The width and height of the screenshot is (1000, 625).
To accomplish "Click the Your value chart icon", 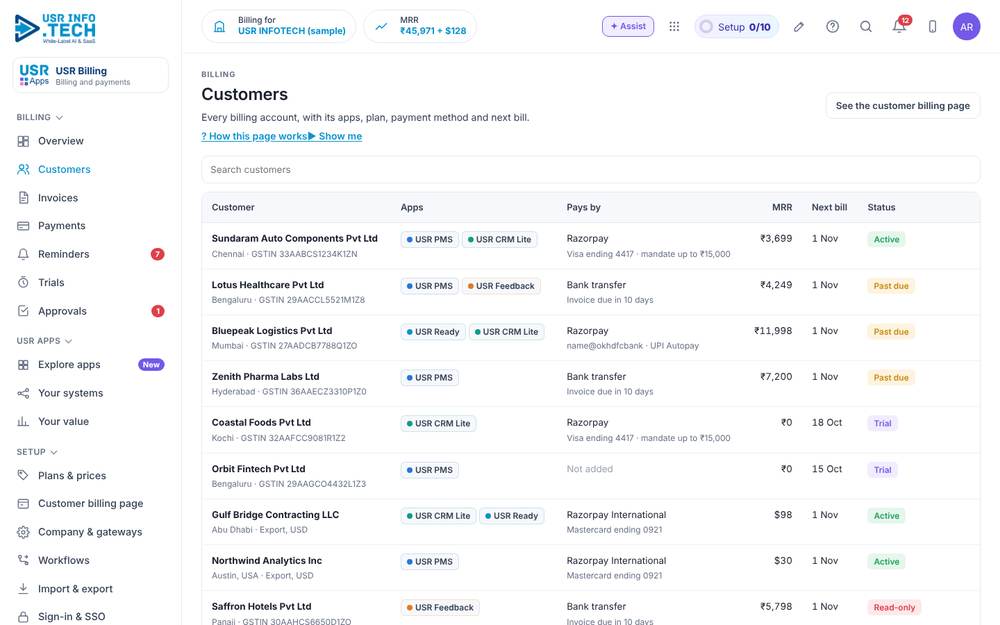I will [x=23, y=422].
